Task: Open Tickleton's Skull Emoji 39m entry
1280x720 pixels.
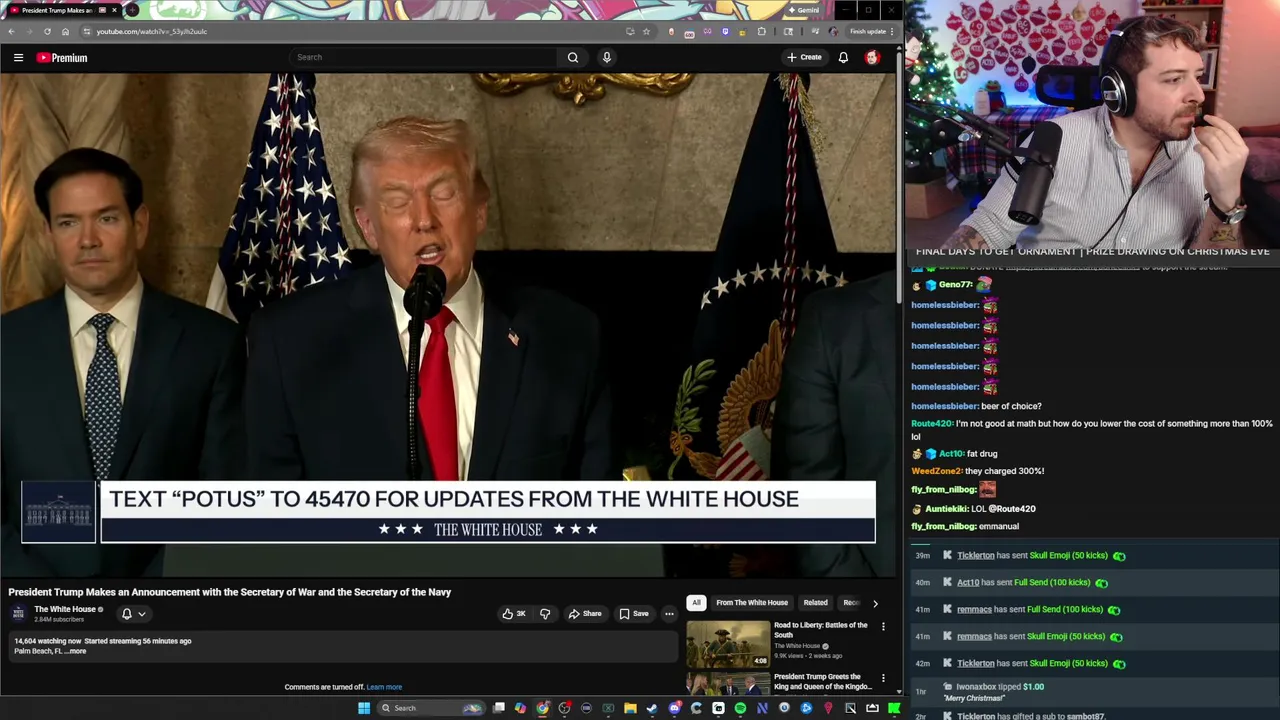Action: [1094, 555]
